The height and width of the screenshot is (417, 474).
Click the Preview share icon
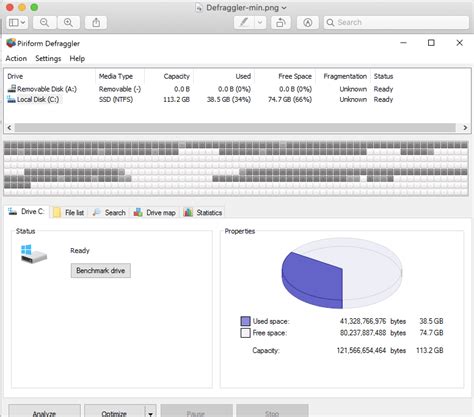96,23
